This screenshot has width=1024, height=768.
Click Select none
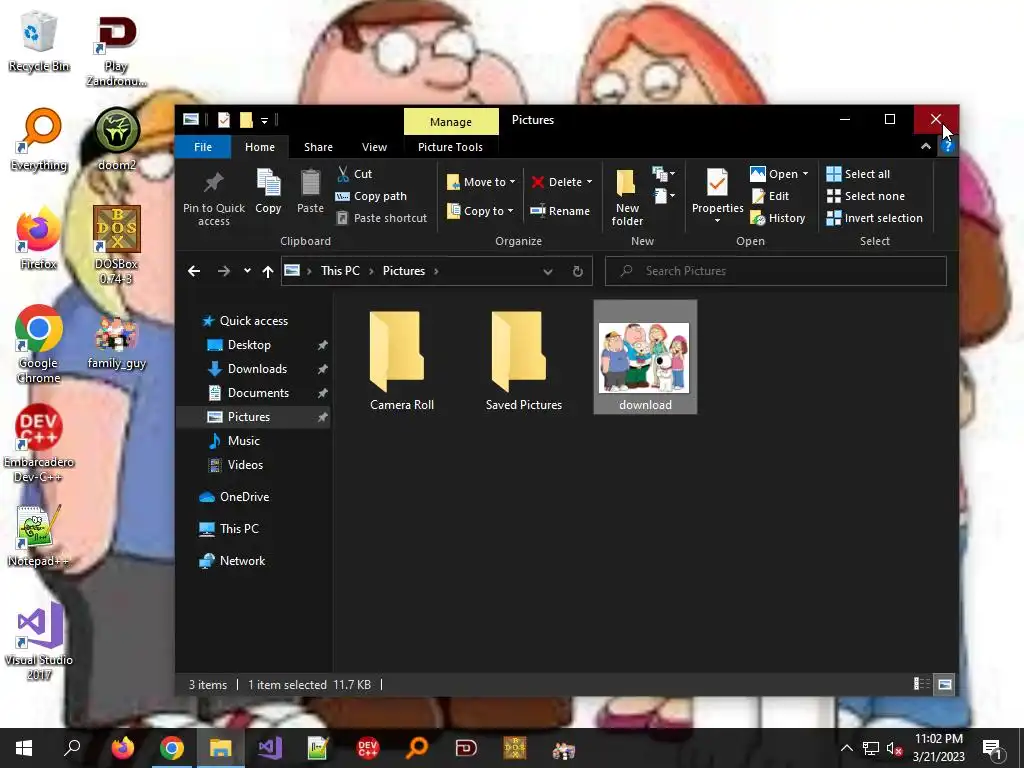(x=866, y=196)
